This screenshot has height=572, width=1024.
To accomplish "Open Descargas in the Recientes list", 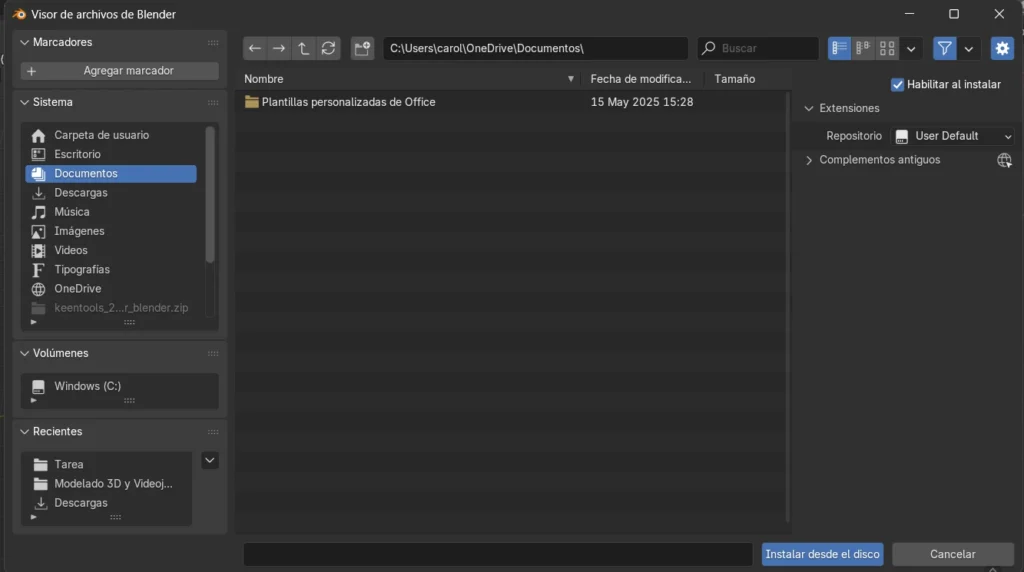I will [108, 503].
